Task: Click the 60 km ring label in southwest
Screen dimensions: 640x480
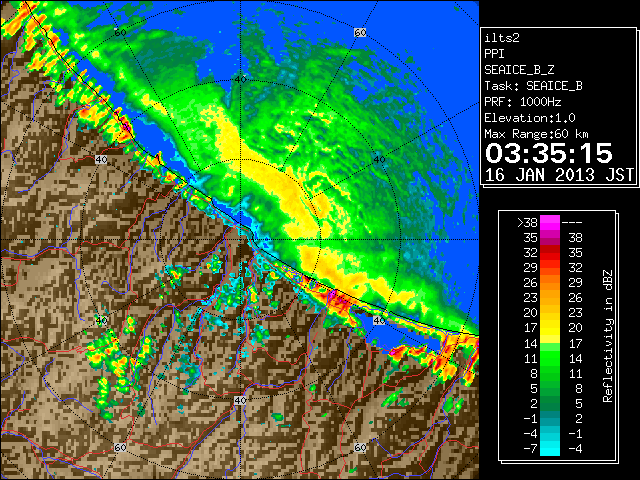Action: click(x=120, y=448)
